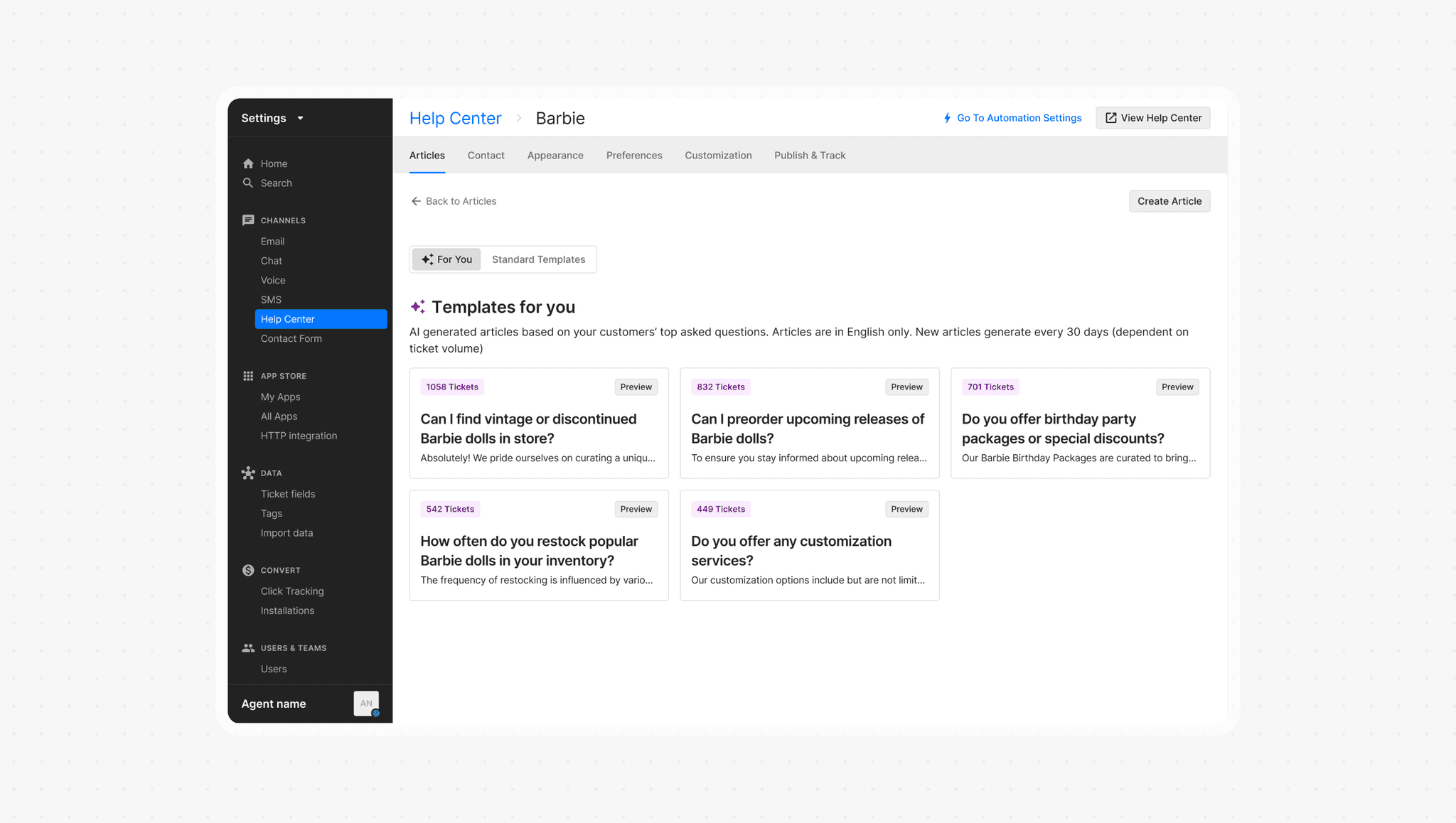Screen dimensions: 1456x823
Task: Switch to Publish & Track tab
Action: point(810,156)
